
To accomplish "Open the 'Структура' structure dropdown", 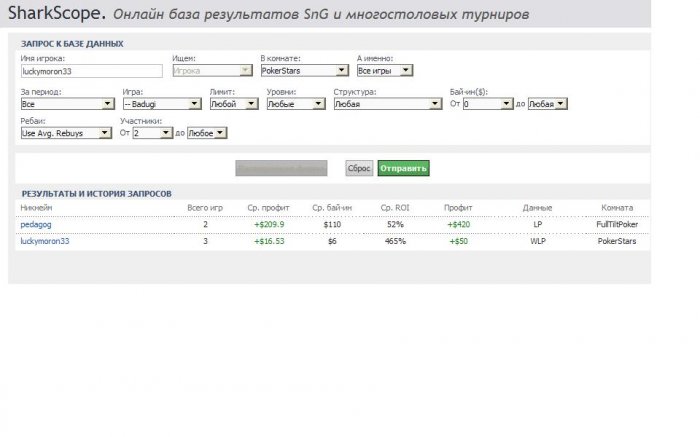I will (x=388, y=104).
